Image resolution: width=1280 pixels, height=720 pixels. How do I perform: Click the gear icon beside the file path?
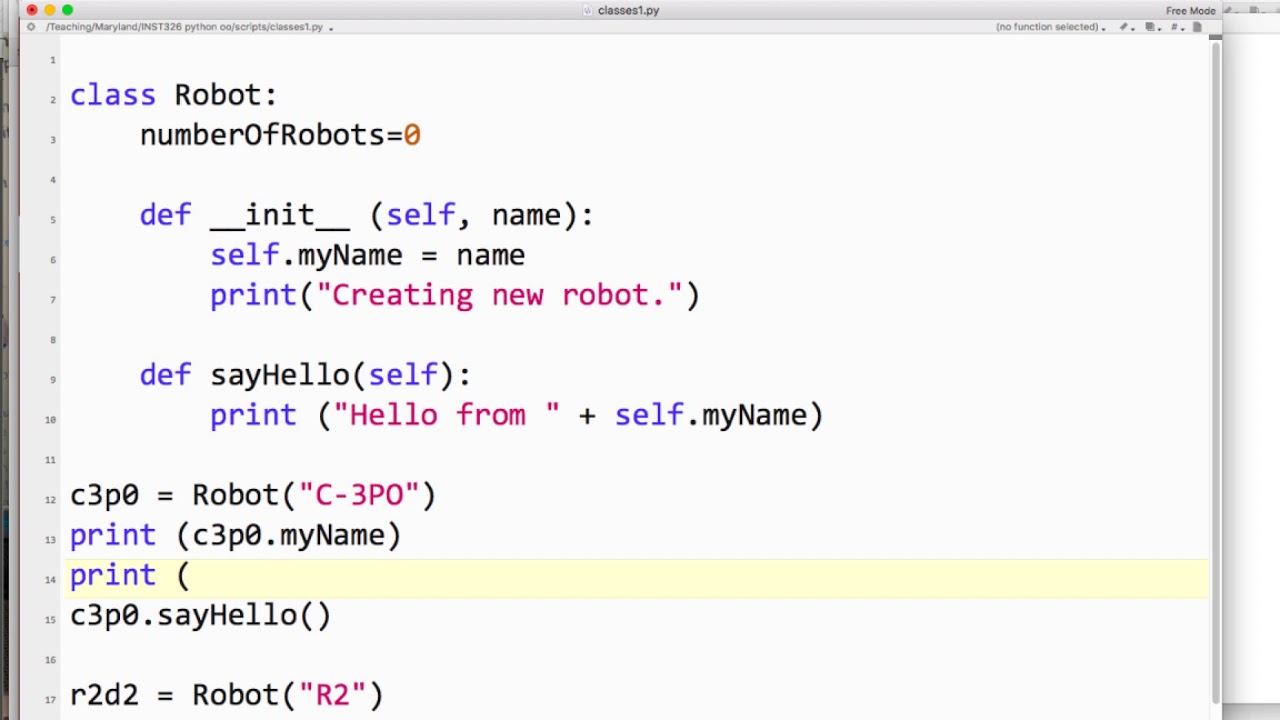pyautogui.click(x=31, y=27)
